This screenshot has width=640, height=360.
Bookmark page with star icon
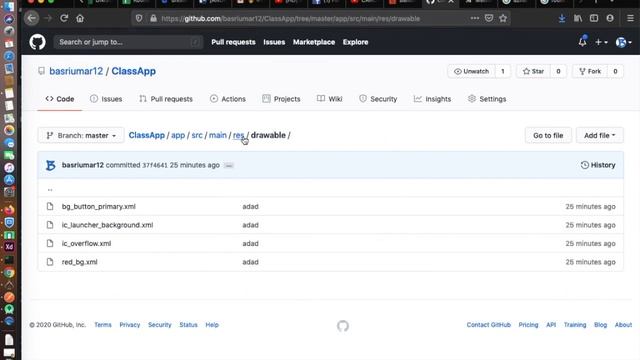click(503, 18)
